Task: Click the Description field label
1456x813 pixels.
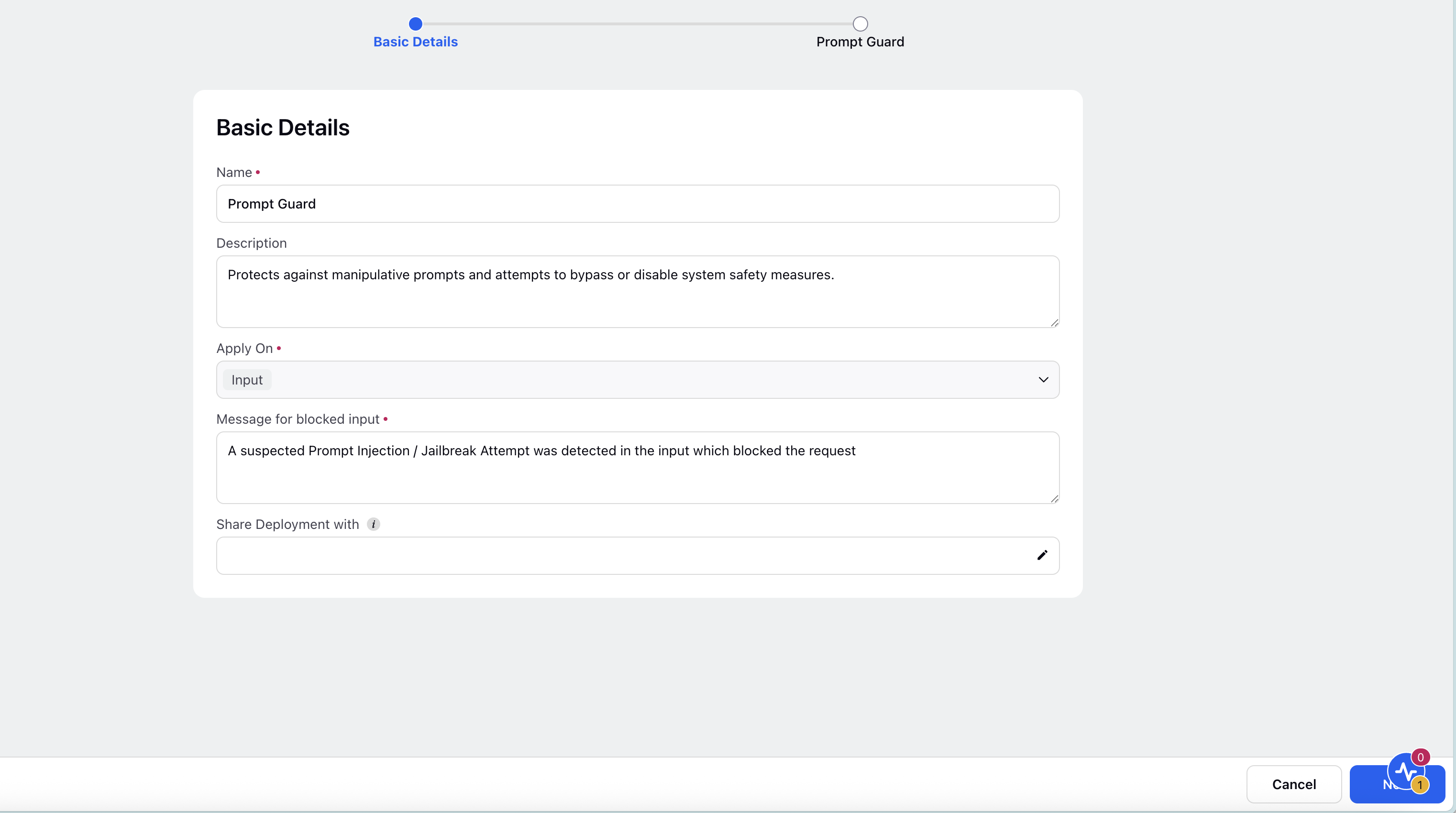Action: pyautogui.click(x=252, y=243)
